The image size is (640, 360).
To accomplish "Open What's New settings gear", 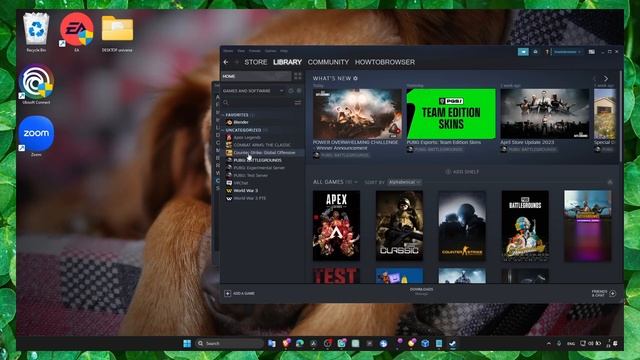I will coord(356,78).
